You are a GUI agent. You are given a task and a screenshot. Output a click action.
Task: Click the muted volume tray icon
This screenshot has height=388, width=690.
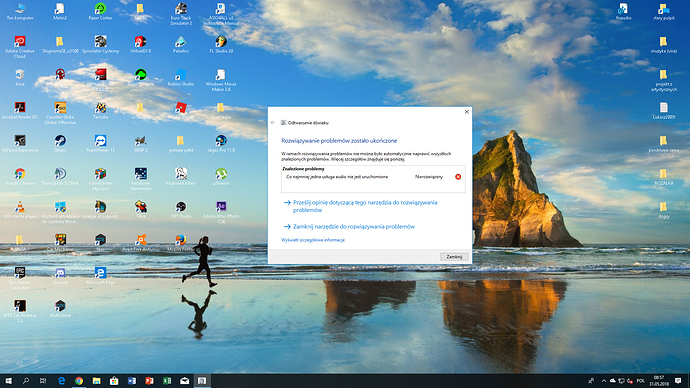(630, 381)
